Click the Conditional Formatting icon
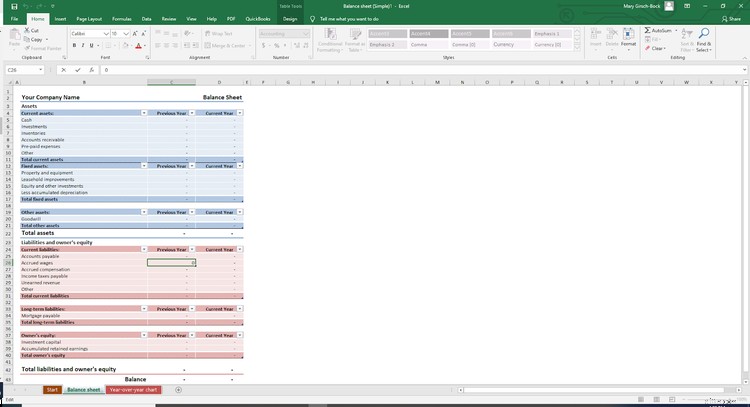This screenshot has width=750, height=407. pos(330,34)
